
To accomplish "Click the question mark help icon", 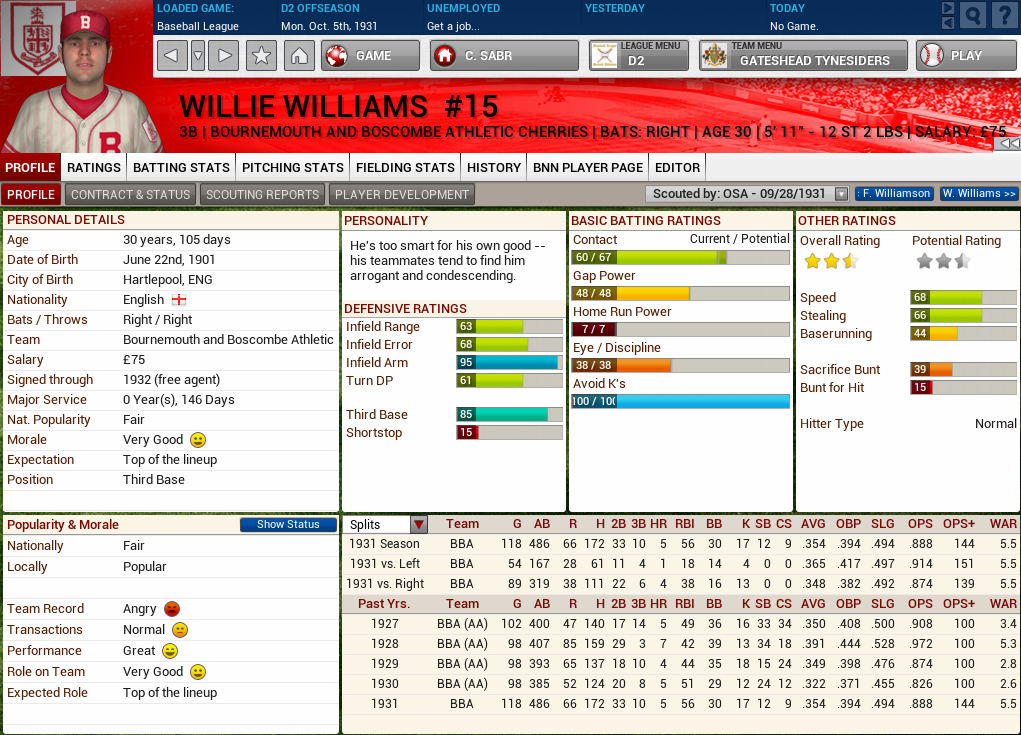I will tap(1004, 15).
